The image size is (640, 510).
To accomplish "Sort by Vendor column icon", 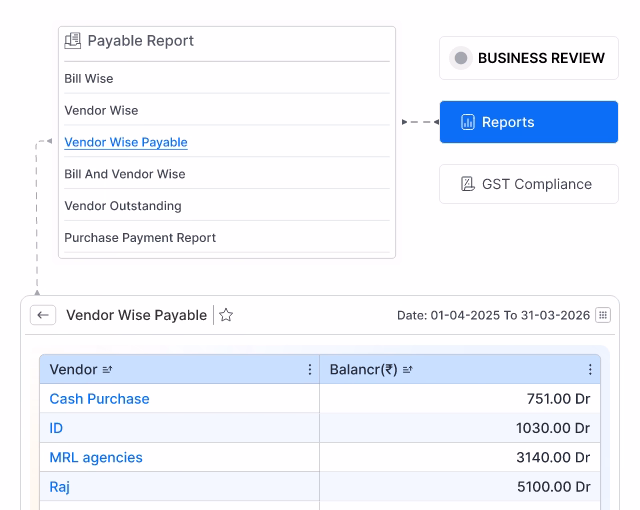I will tap(107, 370).
